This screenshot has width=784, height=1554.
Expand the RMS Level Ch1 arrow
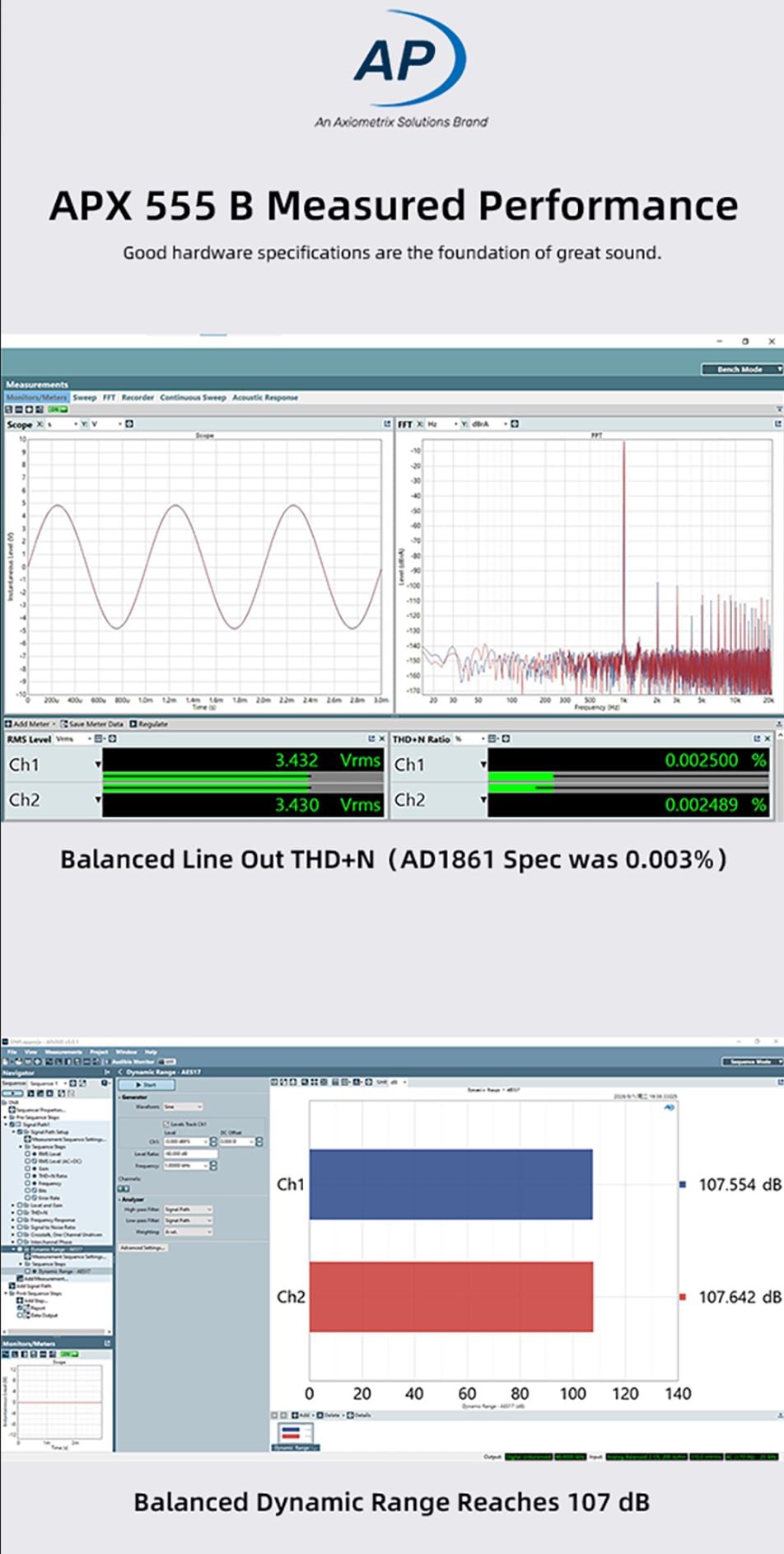point(97,765)
